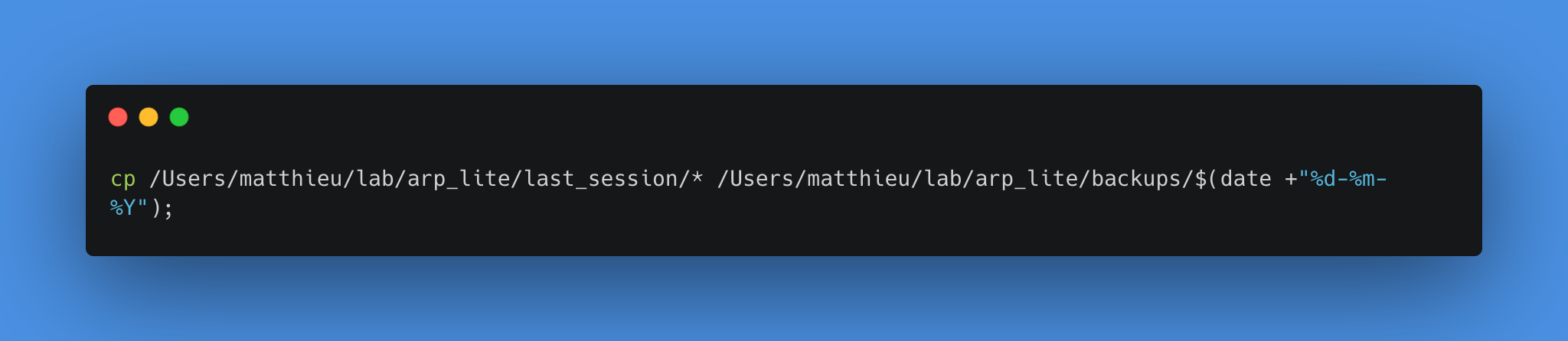
Task: Click 'Users' in the source path
Action: click(194, 179)
